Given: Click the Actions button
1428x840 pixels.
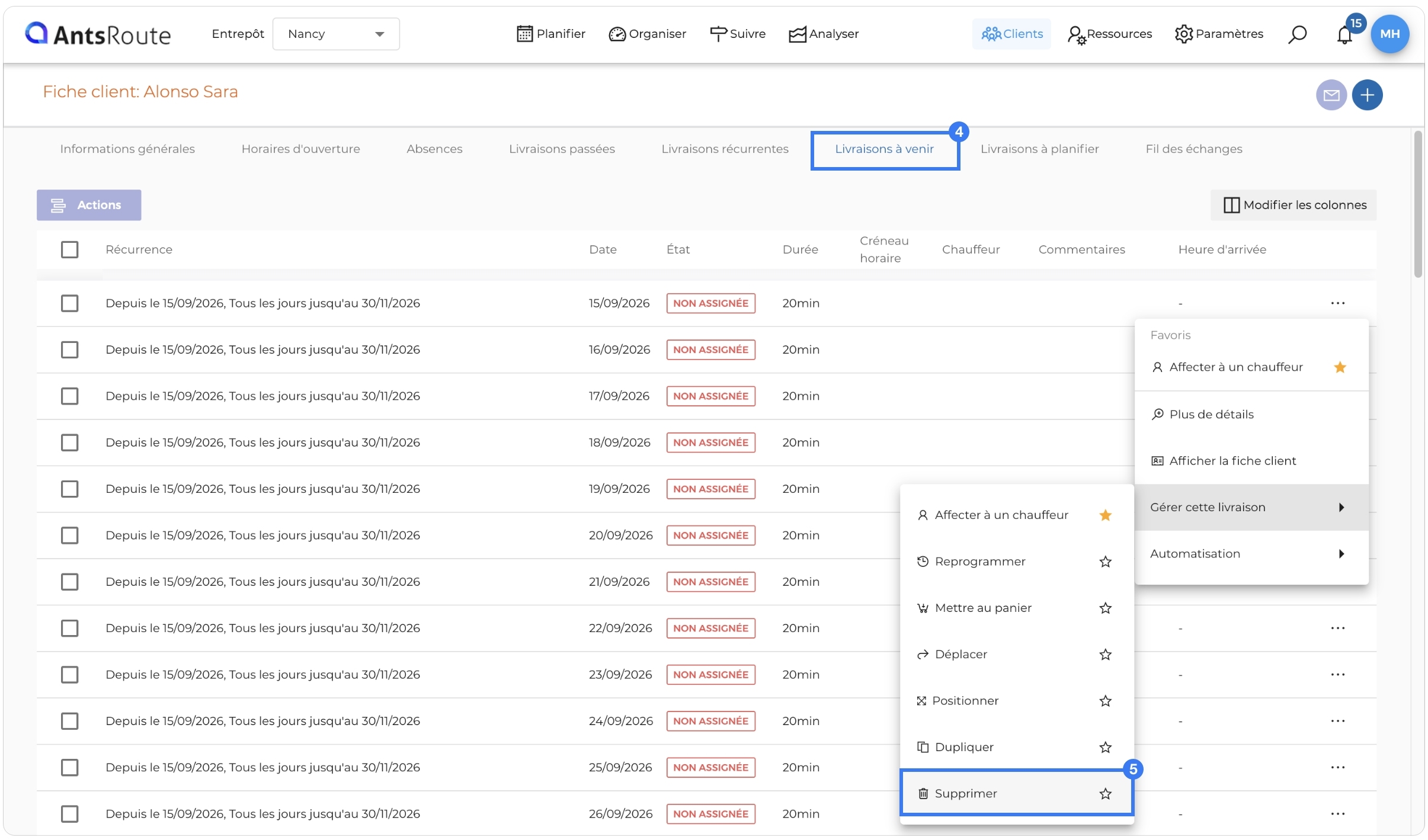Looking at the screenshot, I should pos(89,205).
